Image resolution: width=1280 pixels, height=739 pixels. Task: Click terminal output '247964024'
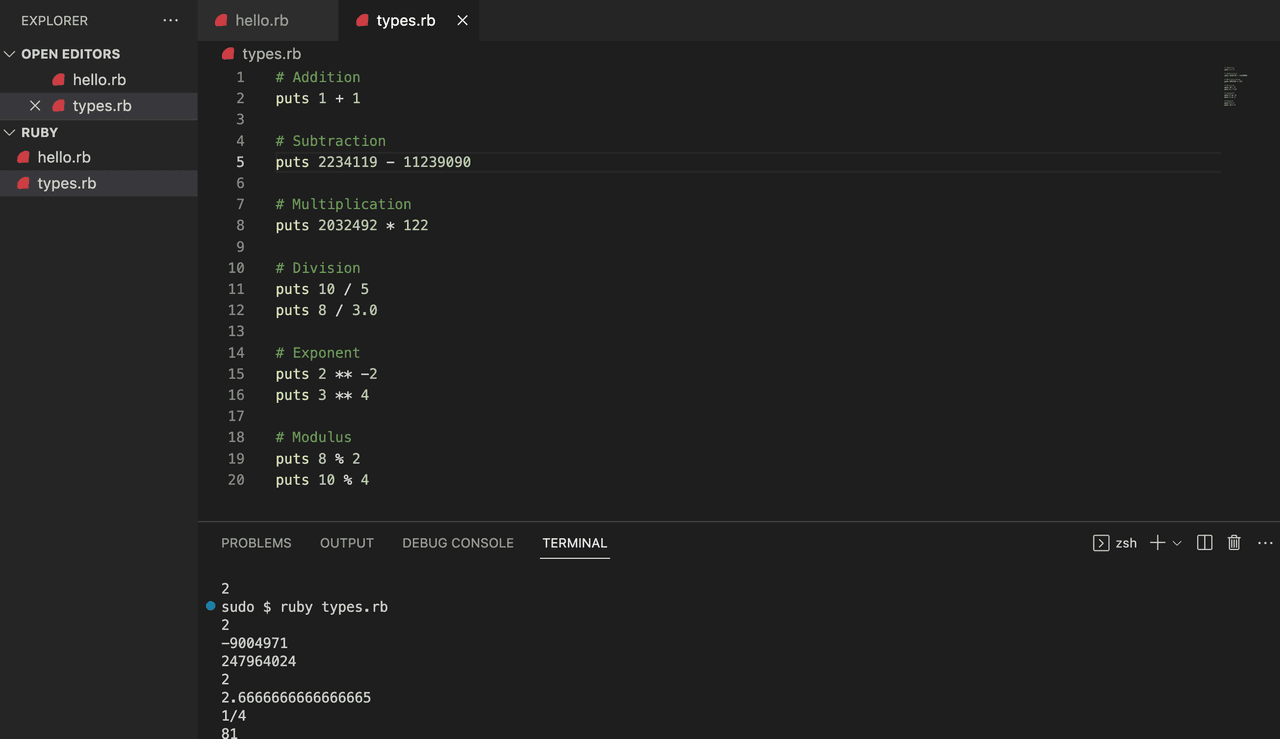258,661
